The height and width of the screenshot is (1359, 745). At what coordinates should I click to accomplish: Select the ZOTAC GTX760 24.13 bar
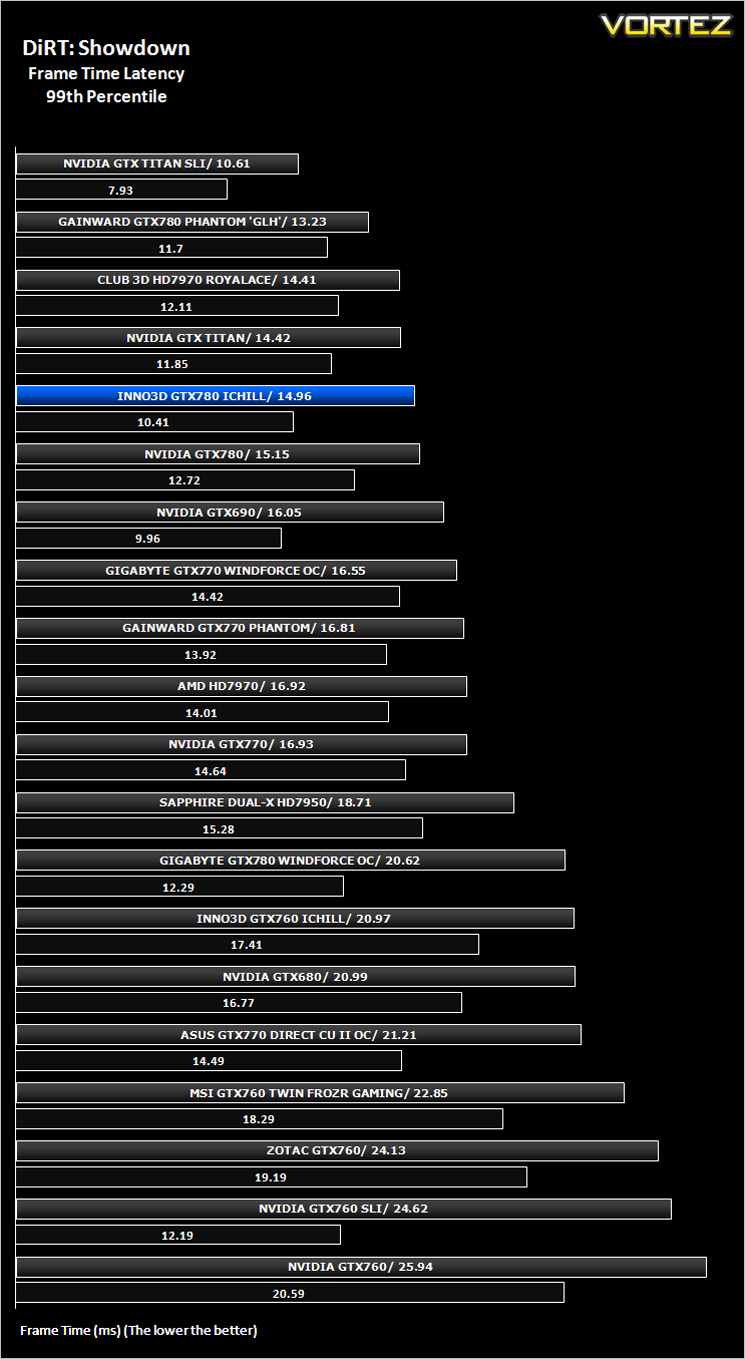(337, 1150)
